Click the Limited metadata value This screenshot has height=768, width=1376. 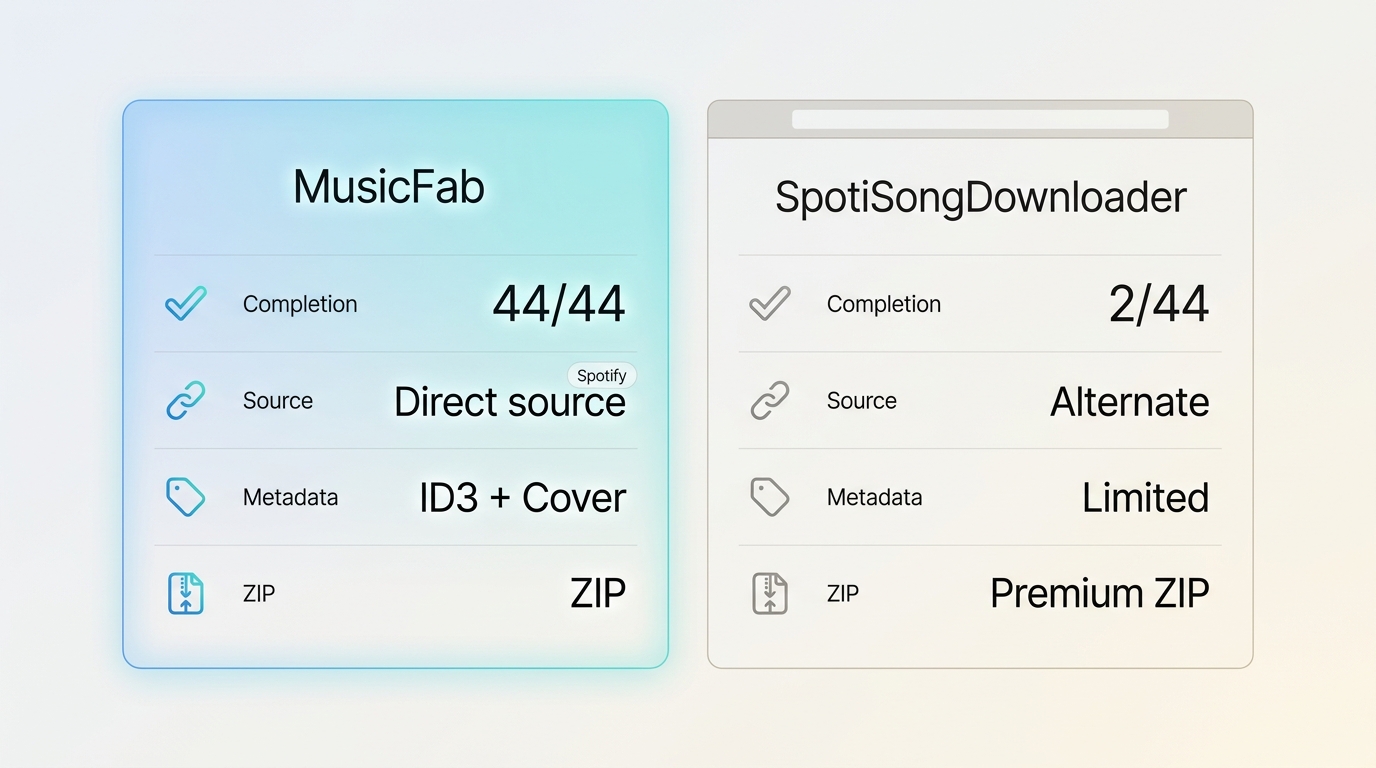tap(1146, 498)
